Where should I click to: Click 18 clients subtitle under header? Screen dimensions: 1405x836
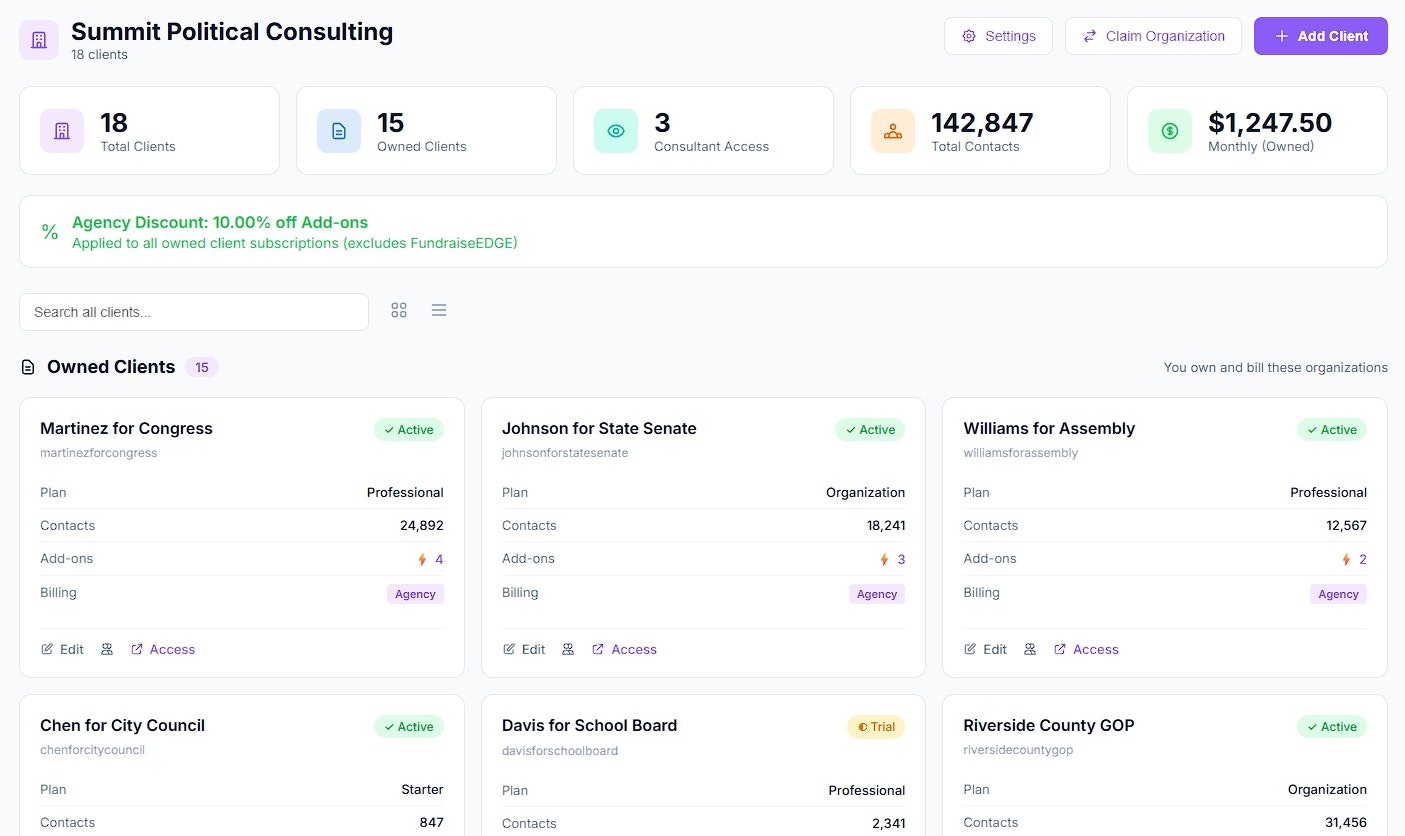(x=99, y=55)
